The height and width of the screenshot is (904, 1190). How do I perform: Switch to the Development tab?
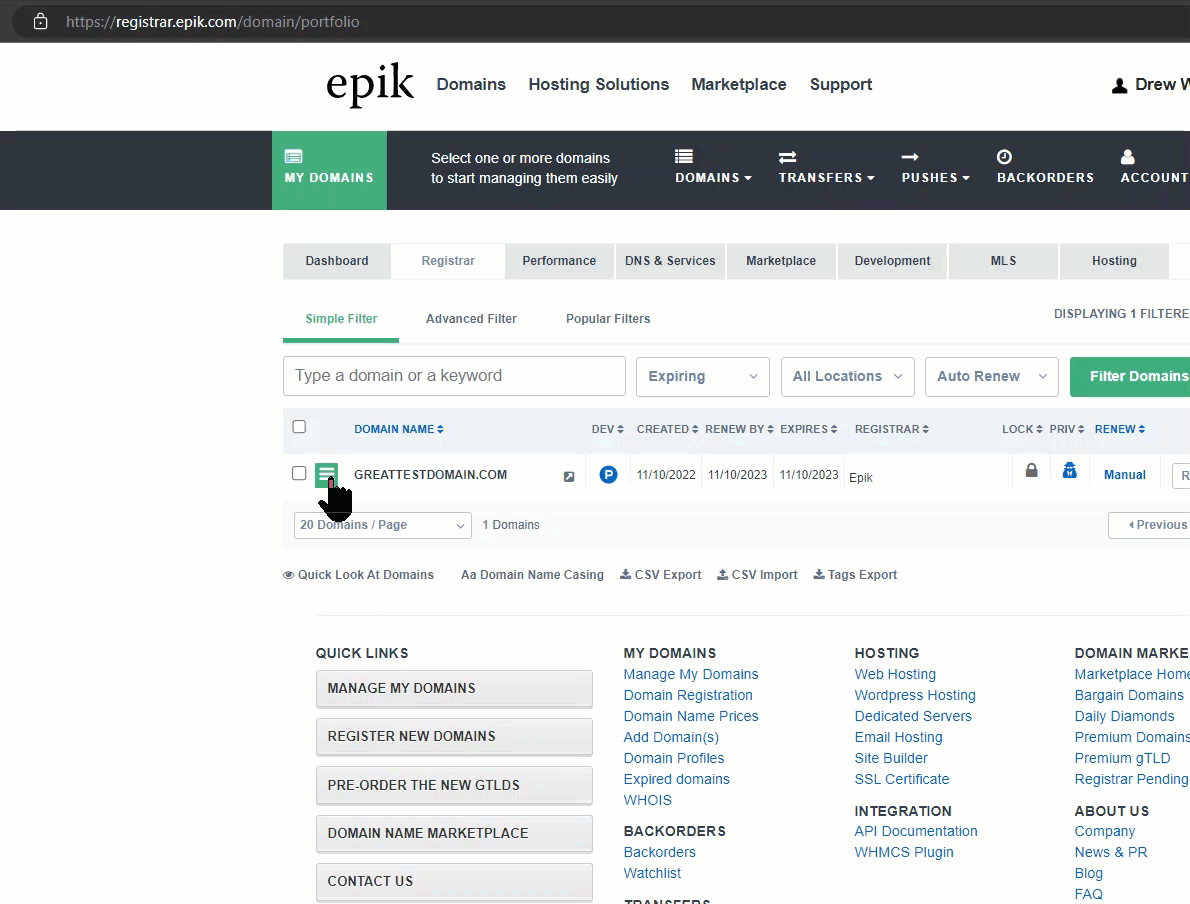coord(892,261)
